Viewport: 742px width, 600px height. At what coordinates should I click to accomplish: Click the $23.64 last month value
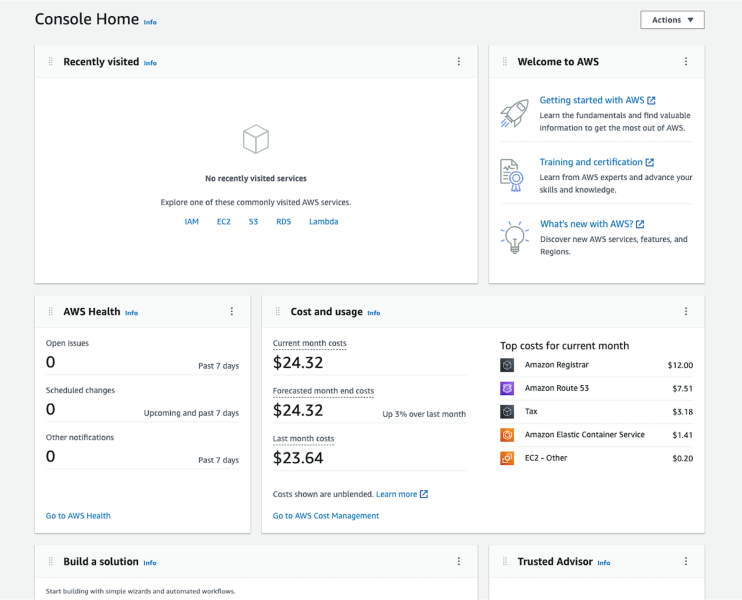[298, 458]
